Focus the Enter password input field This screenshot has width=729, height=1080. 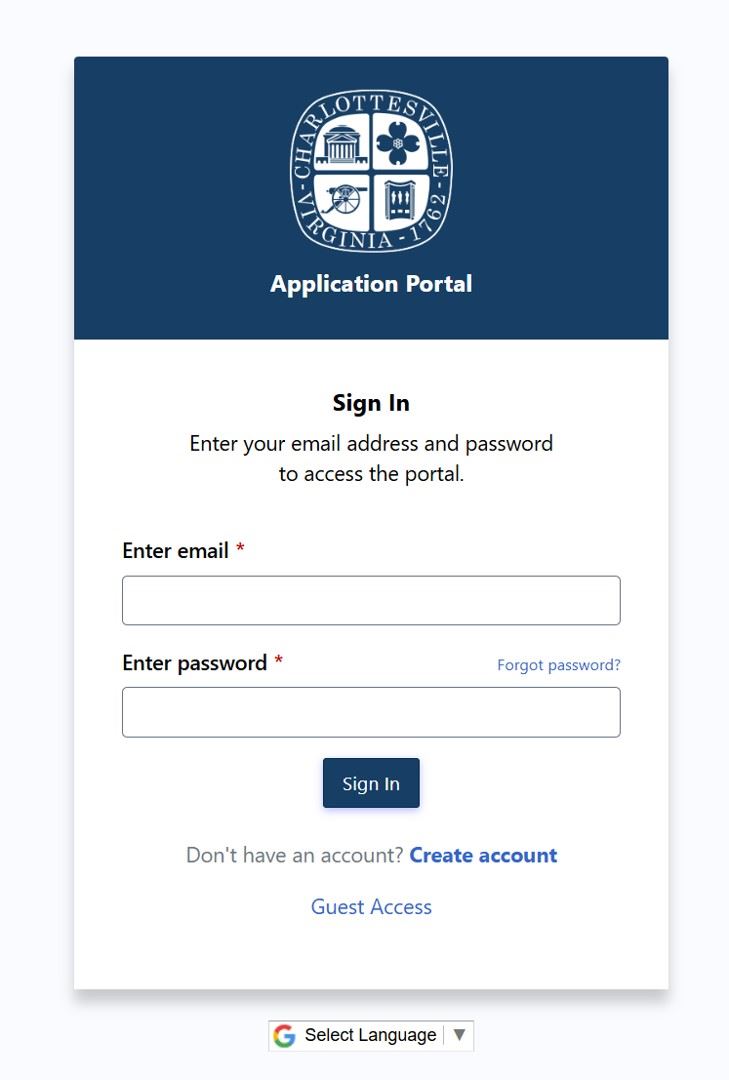click(371, 712)
